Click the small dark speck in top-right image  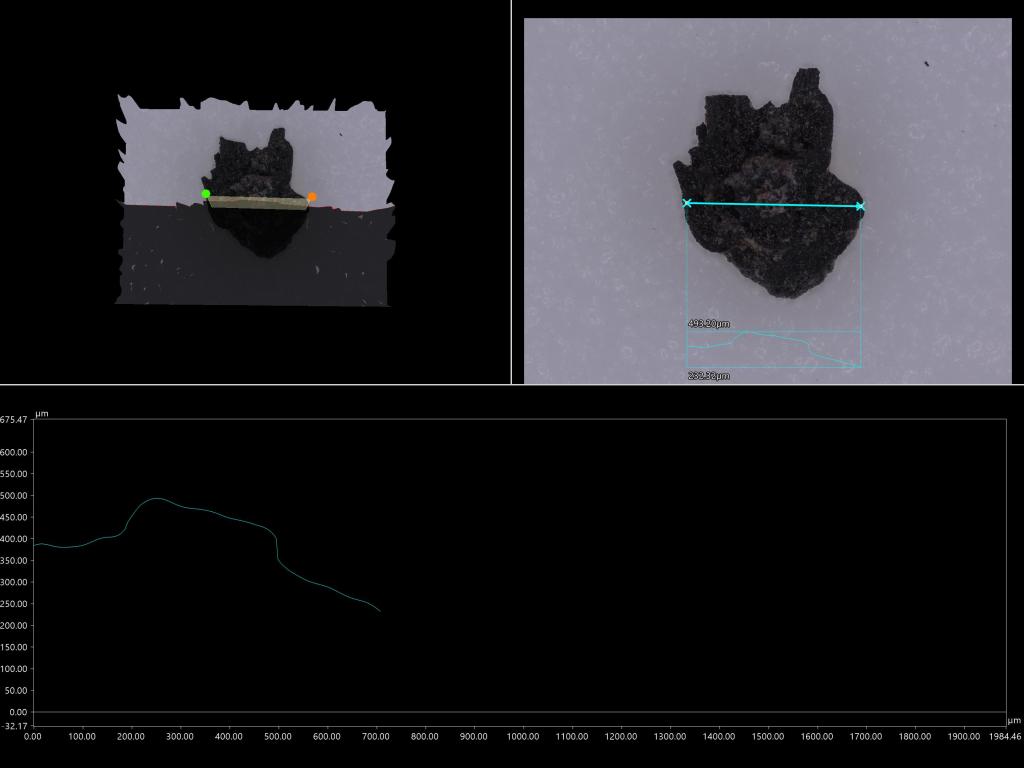click(x=927, y=64)
